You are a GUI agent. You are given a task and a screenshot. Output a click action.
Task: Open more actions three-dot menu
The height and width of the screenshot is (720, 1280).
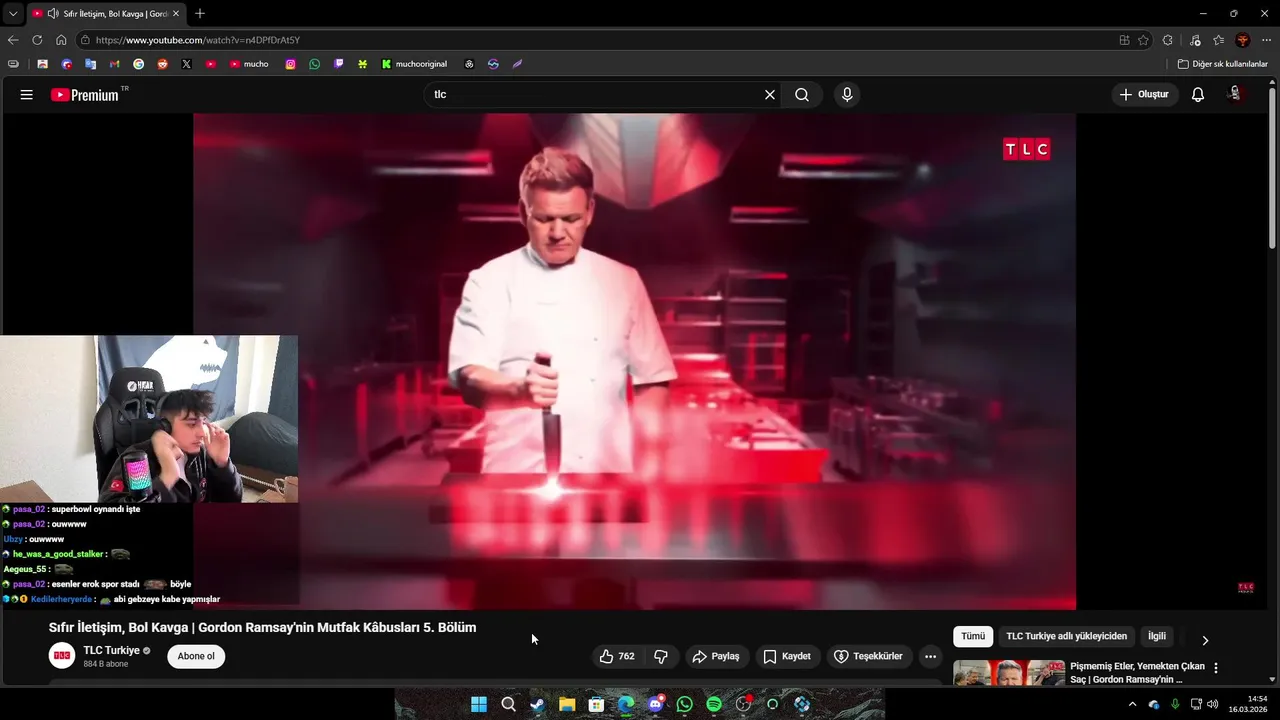click(931, 657)
